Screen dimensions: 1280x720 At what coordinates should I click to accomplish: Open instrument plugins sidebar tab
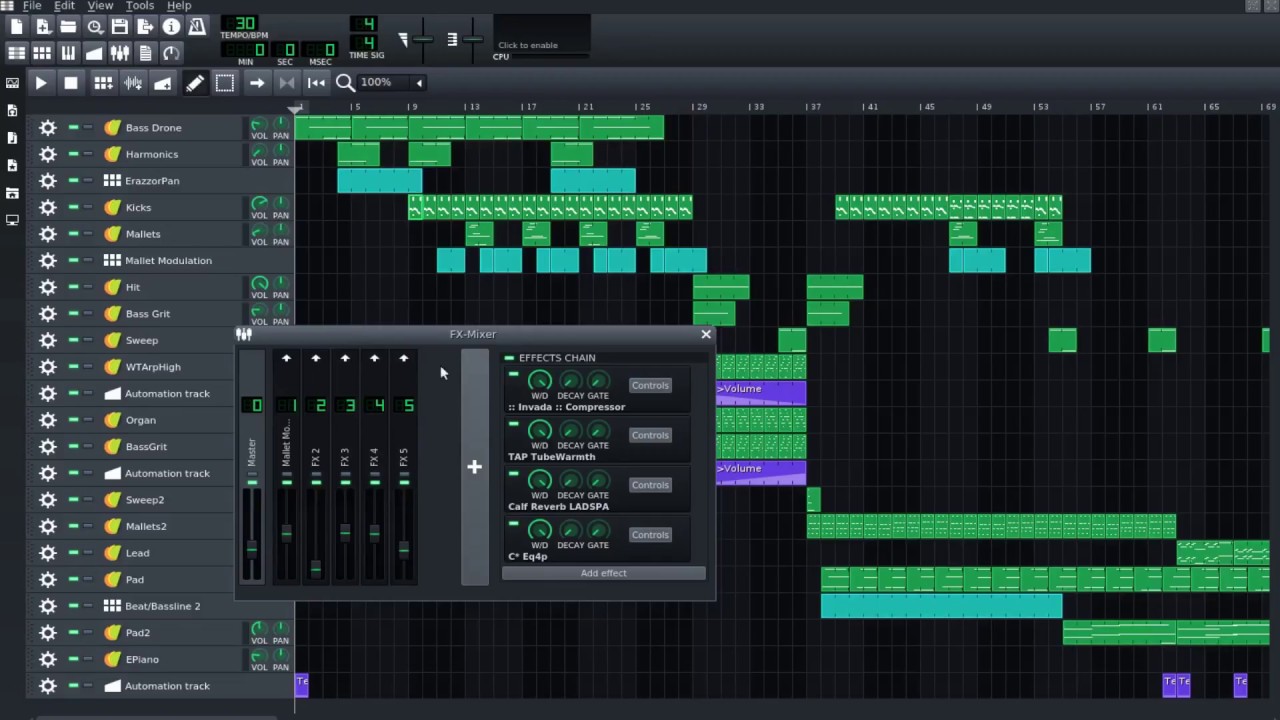12,83
